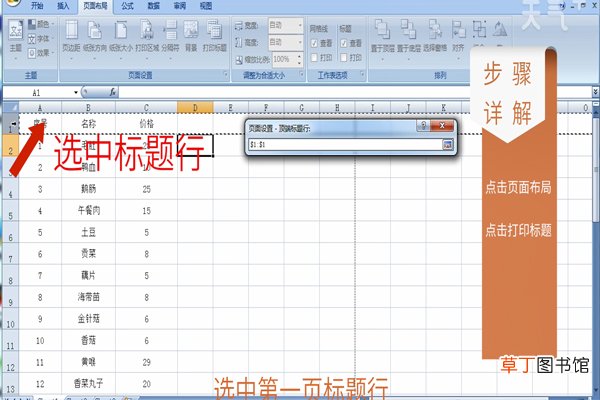This screenshot has height=400, width=600.
Task: Switch to the 审阅 tab
Action: [x=179, y=6]
